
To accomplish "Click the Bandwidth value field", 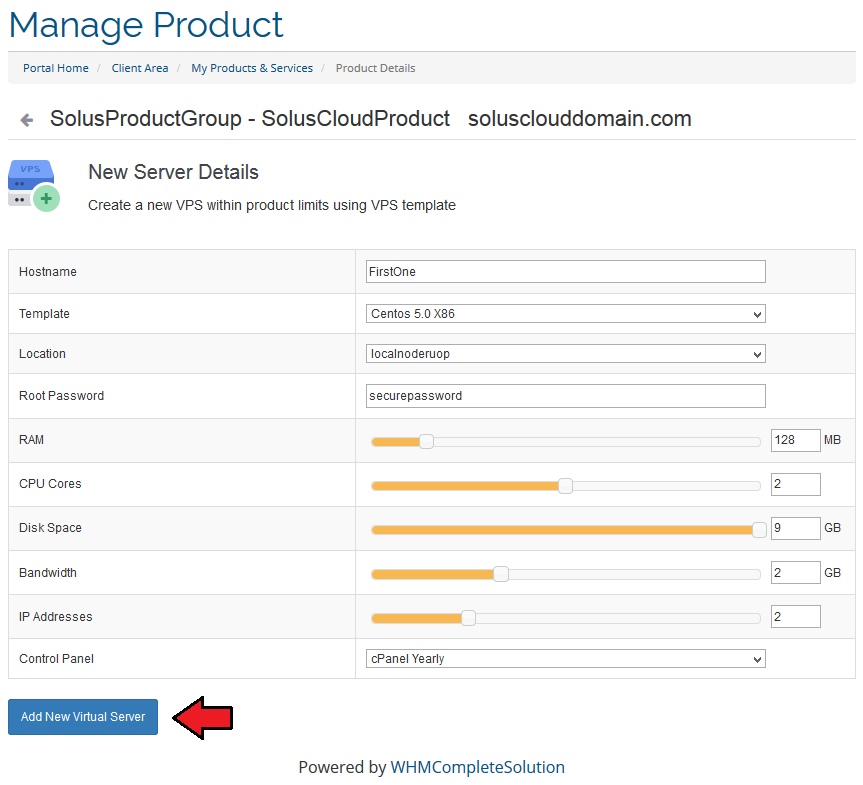I will coord(795,573).
